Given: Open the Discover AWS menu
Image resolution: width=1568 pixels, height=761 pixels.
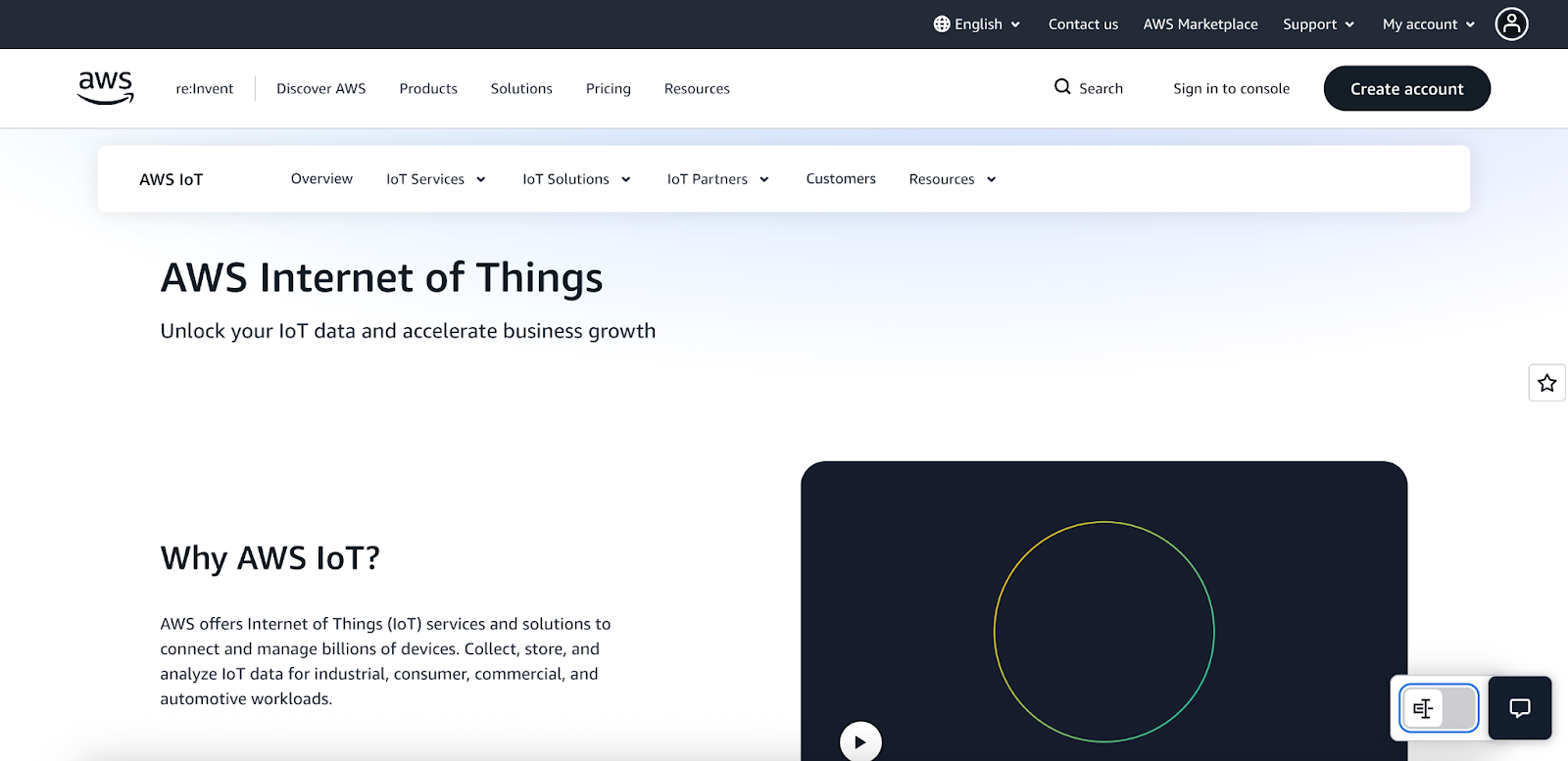Looking at the screenshot, I should pos(321,88).
